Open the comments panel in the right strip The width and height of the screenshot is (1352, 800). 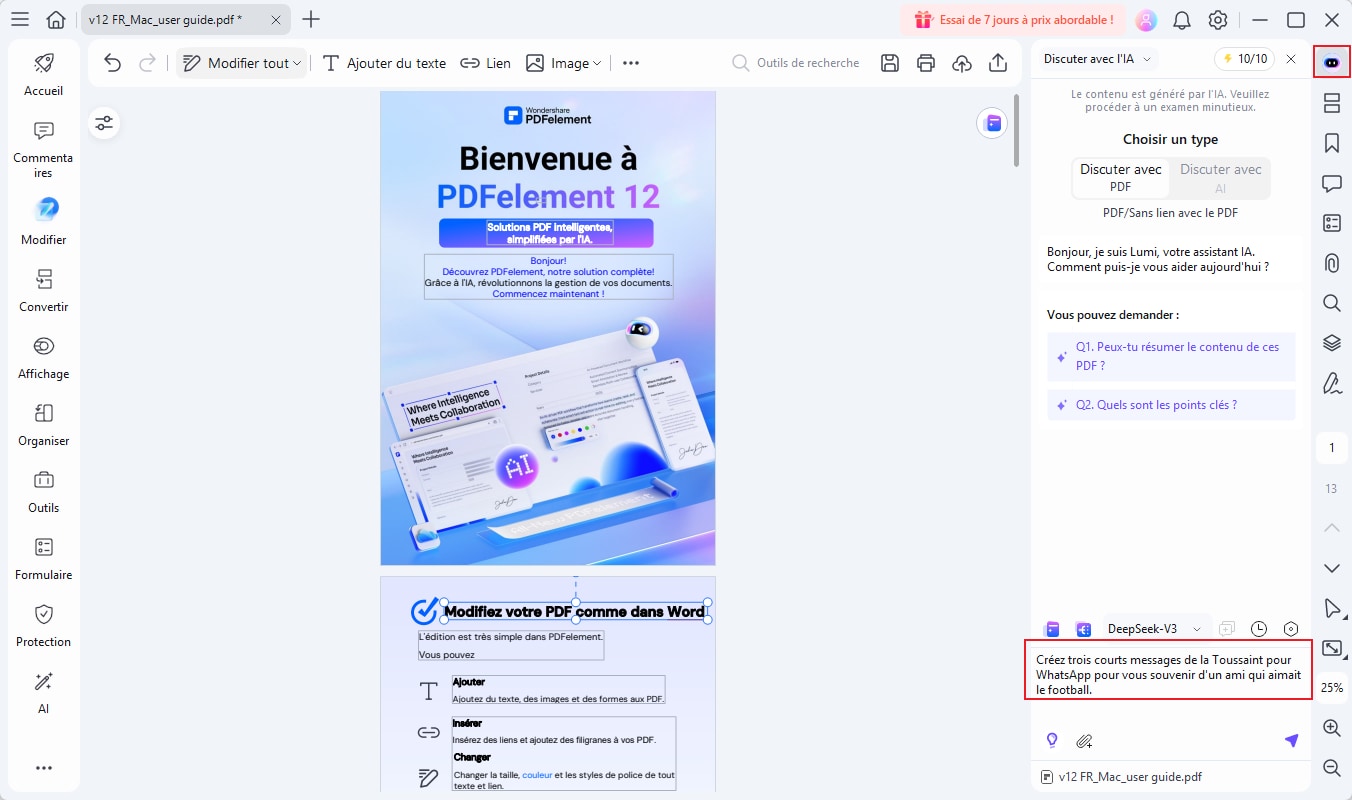(x=1331, y=183)
